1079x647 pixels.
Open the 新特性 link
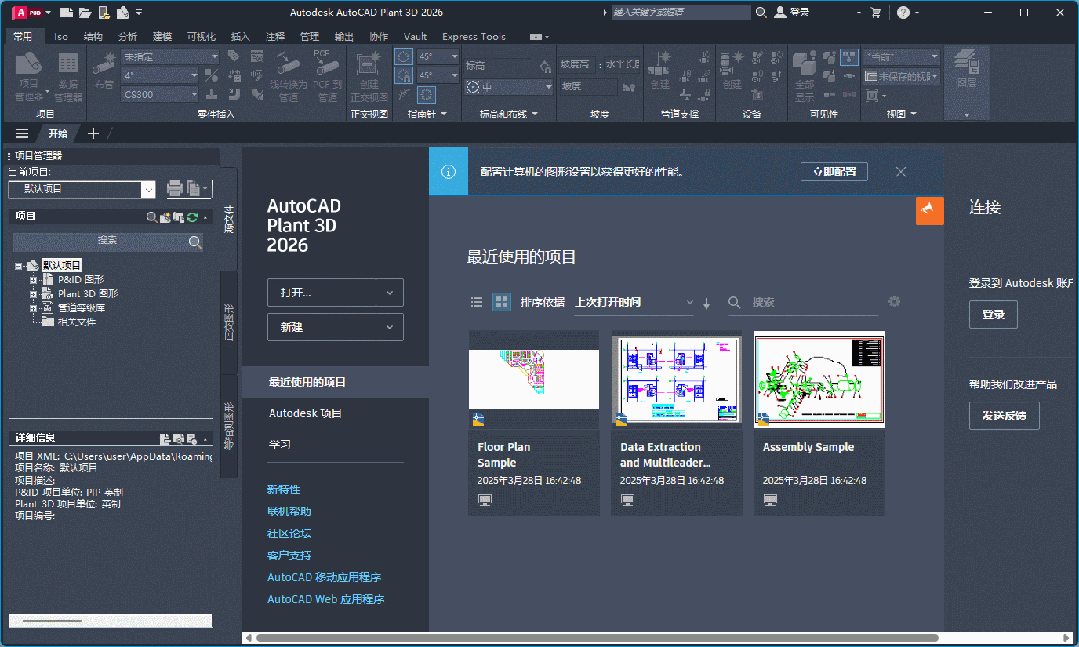pyautogui.click(x=284, y=489)
